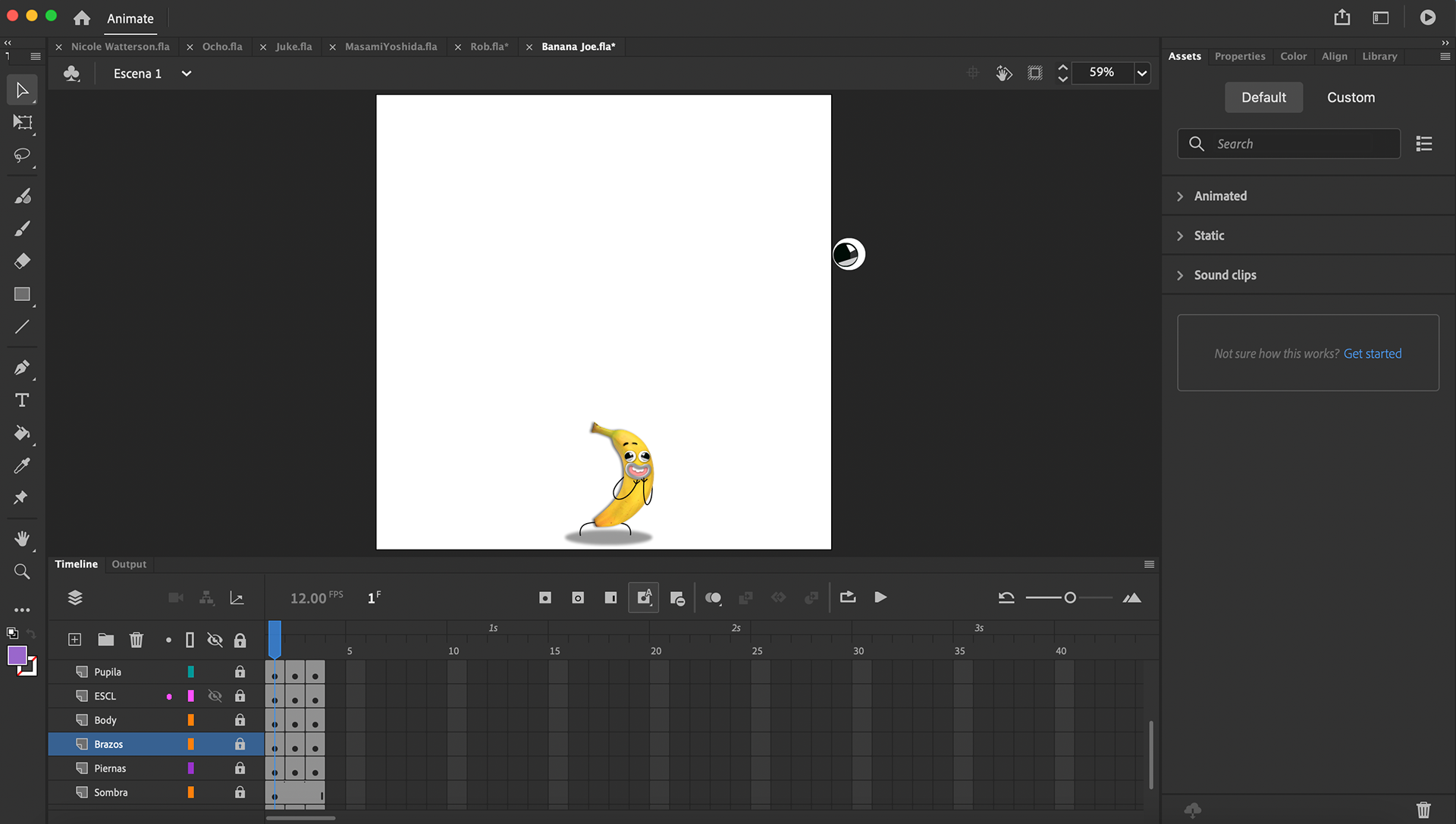
Task: Click the Home icon
Action: 82,18
